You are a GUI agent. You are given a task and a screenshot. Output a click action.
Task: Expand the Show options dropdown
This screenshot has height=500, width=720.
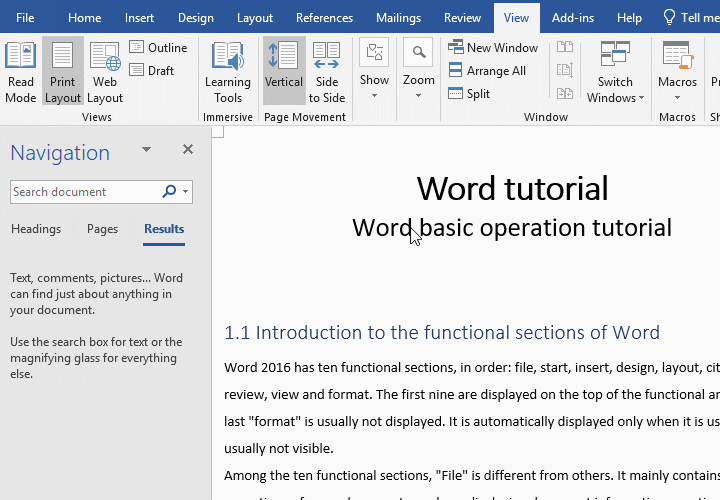(374, 69)
